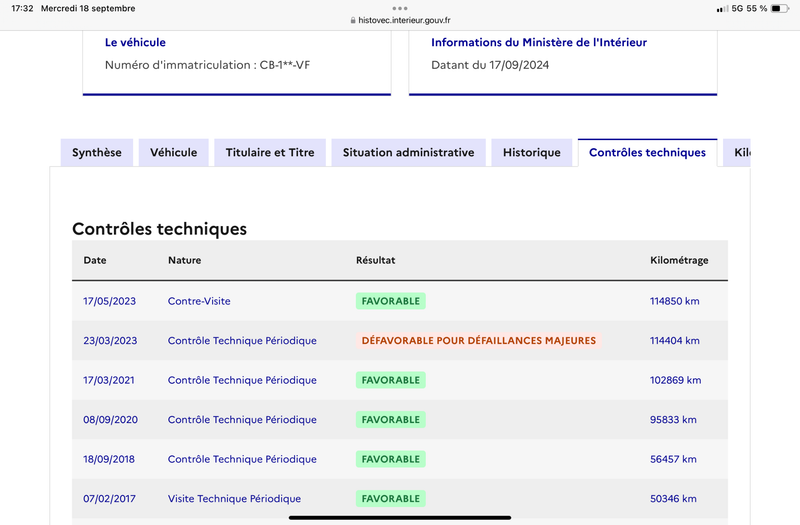Click the FAVORABLE badge for 17/03/2021
The width and height of the screenshot is (800, 525).
(x=391, y=380)
